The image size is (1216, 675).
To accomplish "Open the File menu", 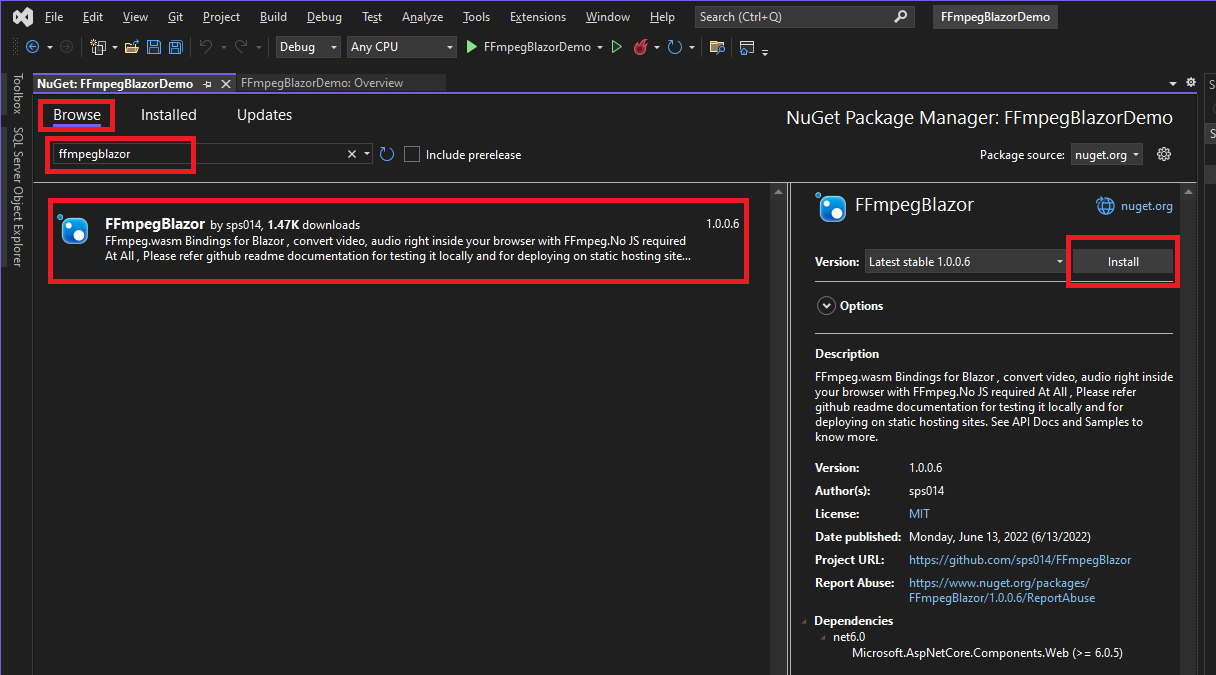I will (x=54, y=17).
